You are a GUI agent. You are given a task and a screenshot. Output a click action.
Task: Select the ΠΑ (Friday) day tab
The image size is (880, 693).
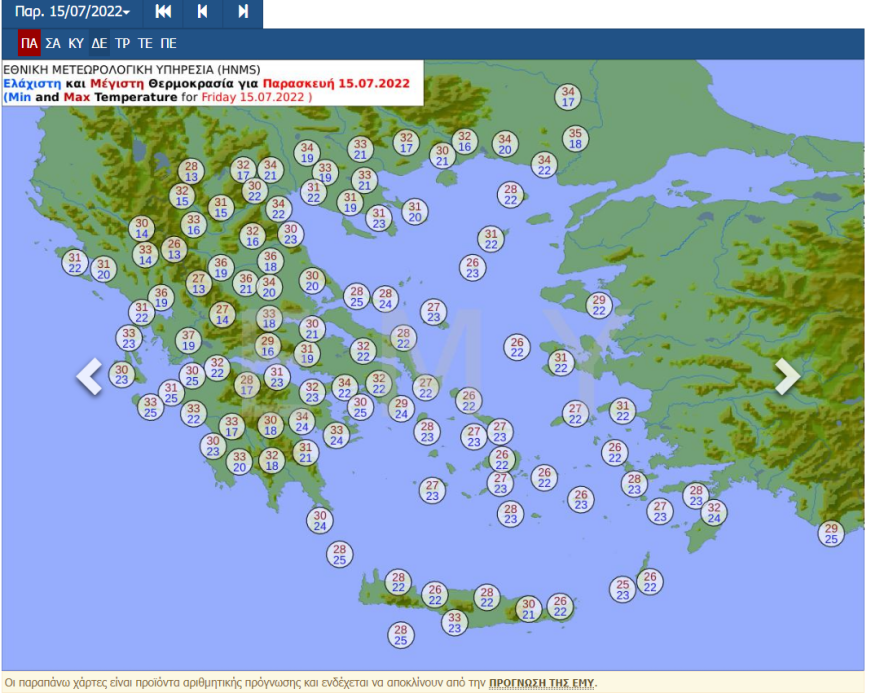(x=29, y=43)
